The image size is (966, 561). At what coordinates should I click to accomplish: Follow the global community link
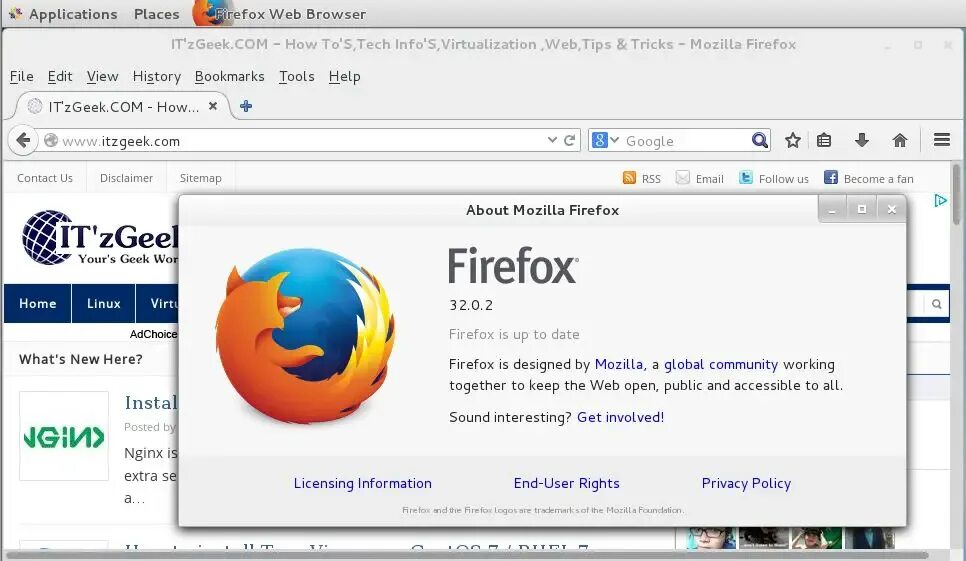[x=721, y=365]
